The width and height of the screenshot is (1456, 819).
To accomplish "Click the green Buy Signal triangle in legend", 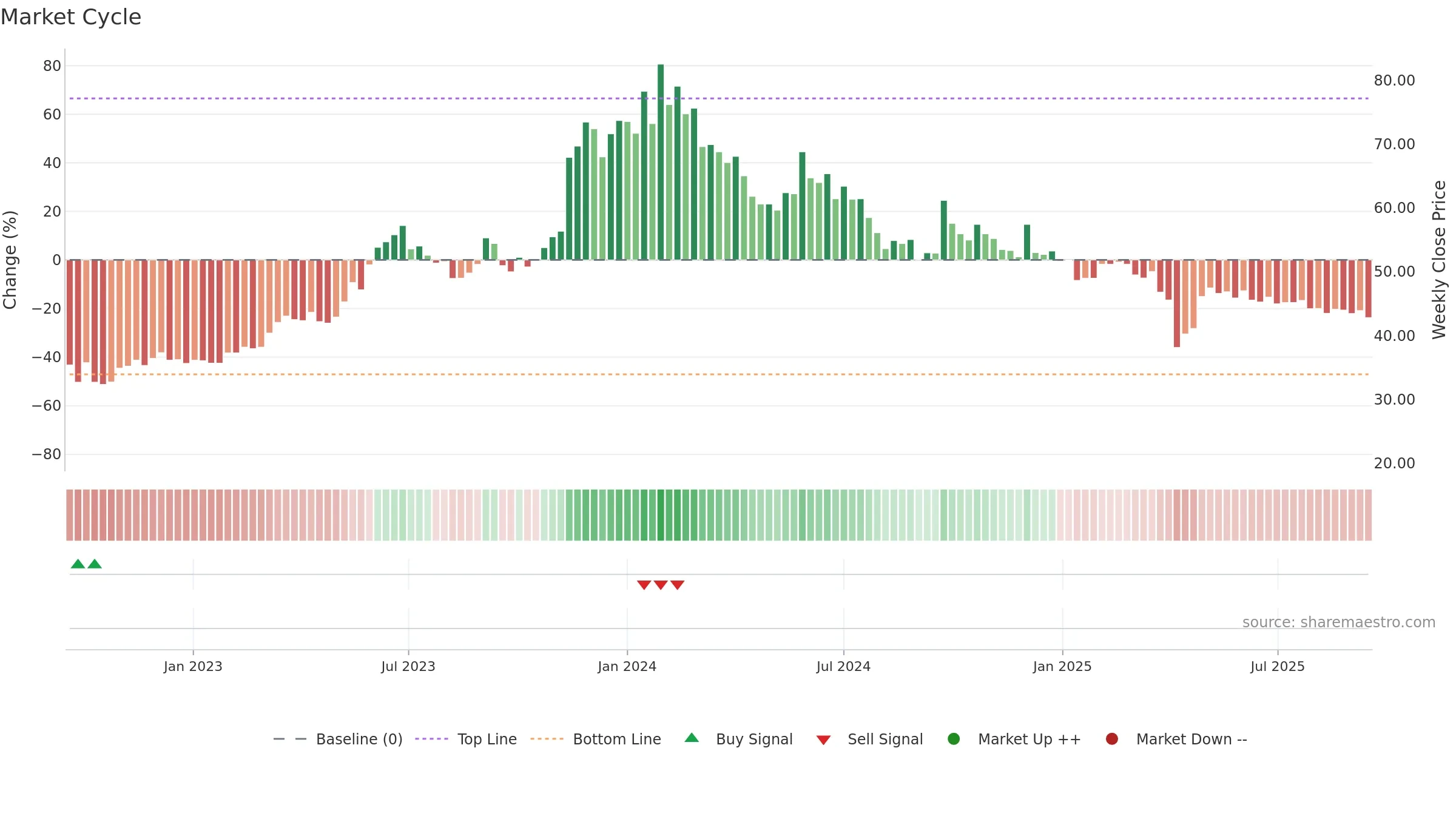I will 692,738.
